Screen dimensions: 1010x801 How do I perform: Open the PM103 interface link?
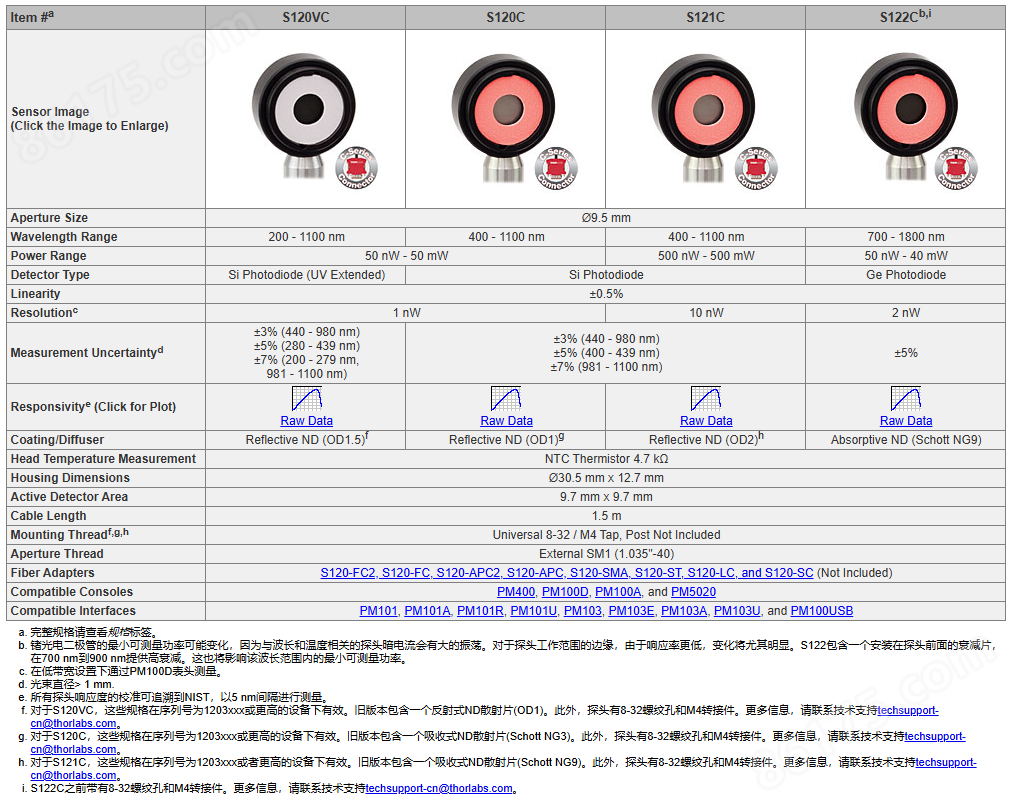[582, 611]
